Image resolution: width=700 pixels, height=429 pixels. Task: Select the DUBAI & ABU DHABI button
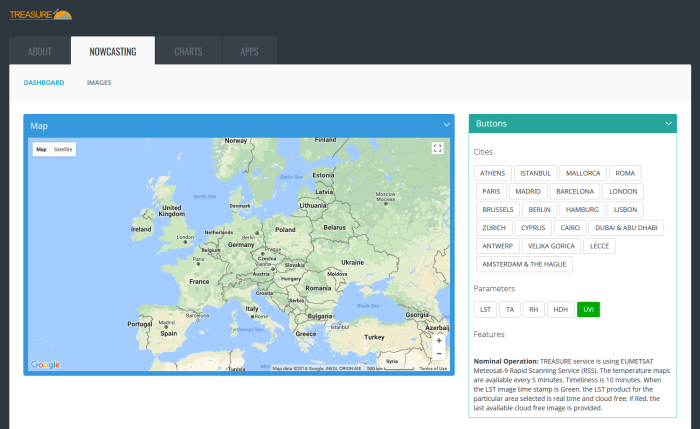[x=626, y=228]
